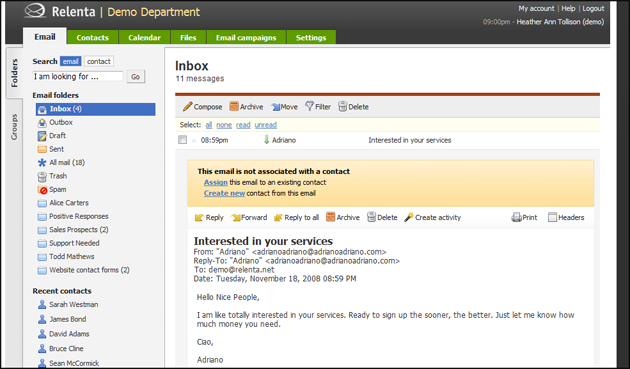Click the Archive icon in inbox toolbar

point(234,106)
